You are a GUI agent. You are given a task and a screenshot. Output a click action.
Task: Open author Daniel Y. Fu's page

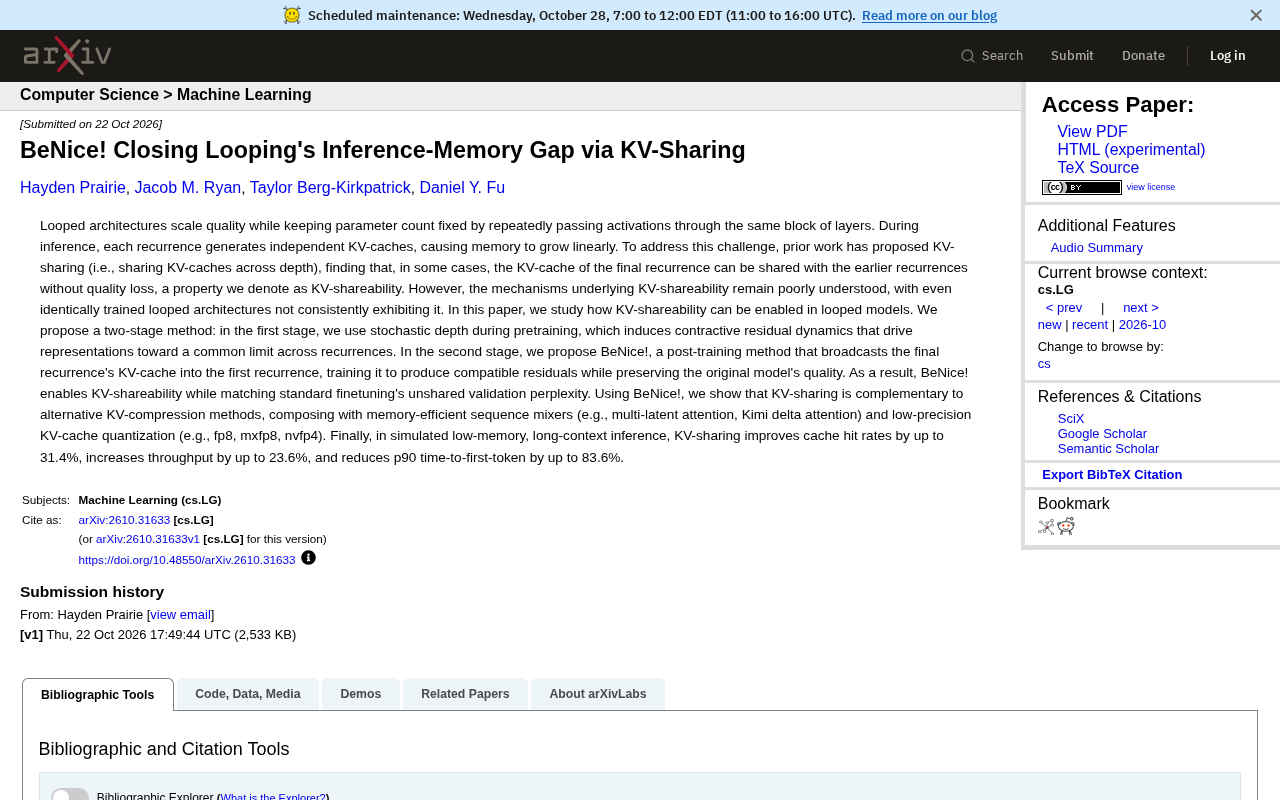(x=462, y=188)
